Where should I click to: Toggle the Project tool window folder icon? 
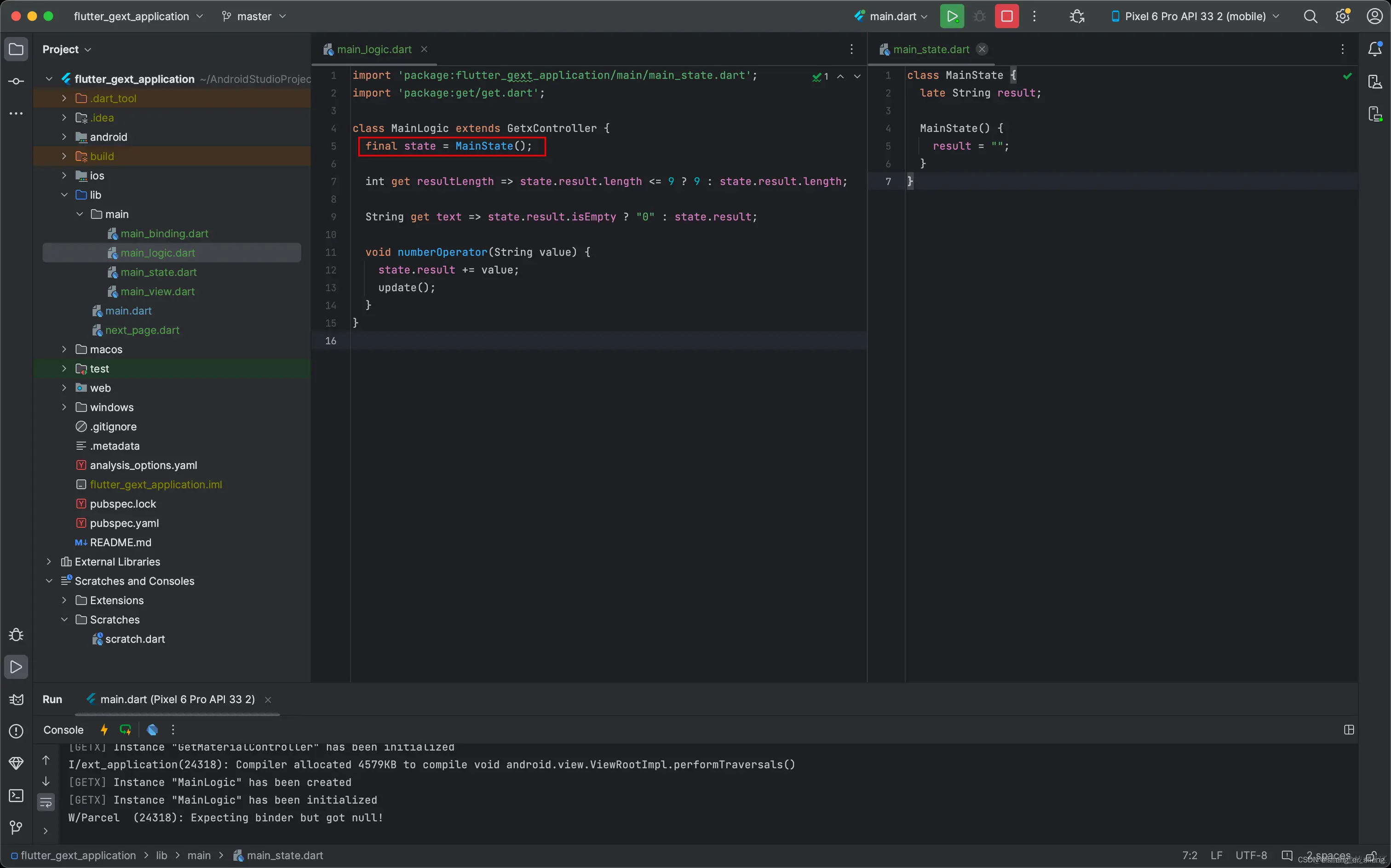point(16,49)
